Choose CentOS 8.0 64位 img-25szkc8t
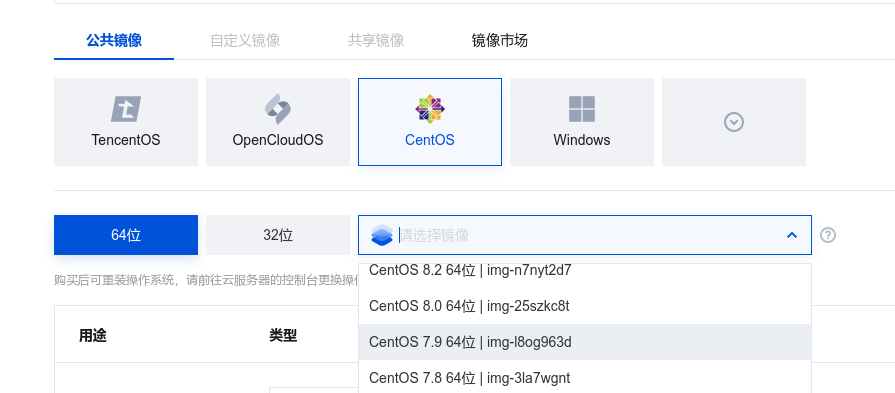 click(x=585, y=306)
